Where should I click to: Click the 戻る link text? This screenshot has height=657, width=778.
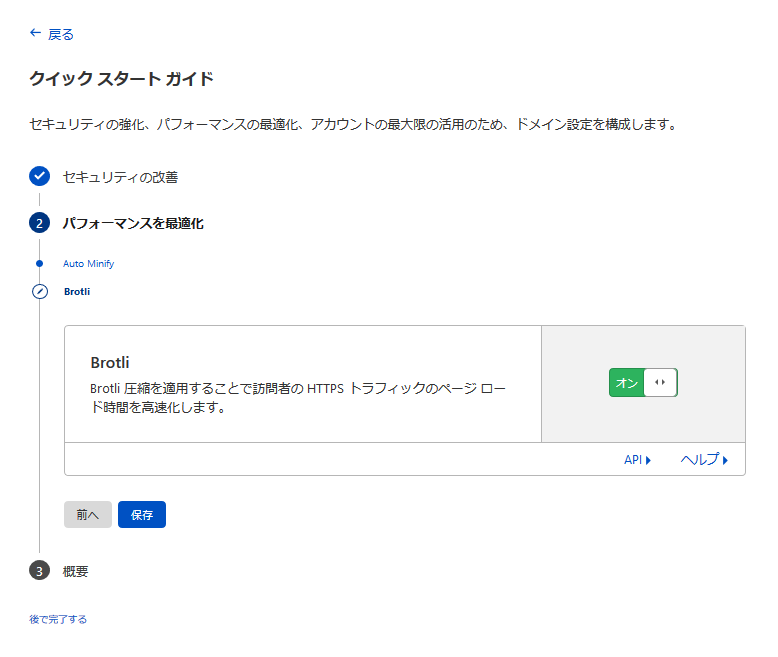(61, 34)
